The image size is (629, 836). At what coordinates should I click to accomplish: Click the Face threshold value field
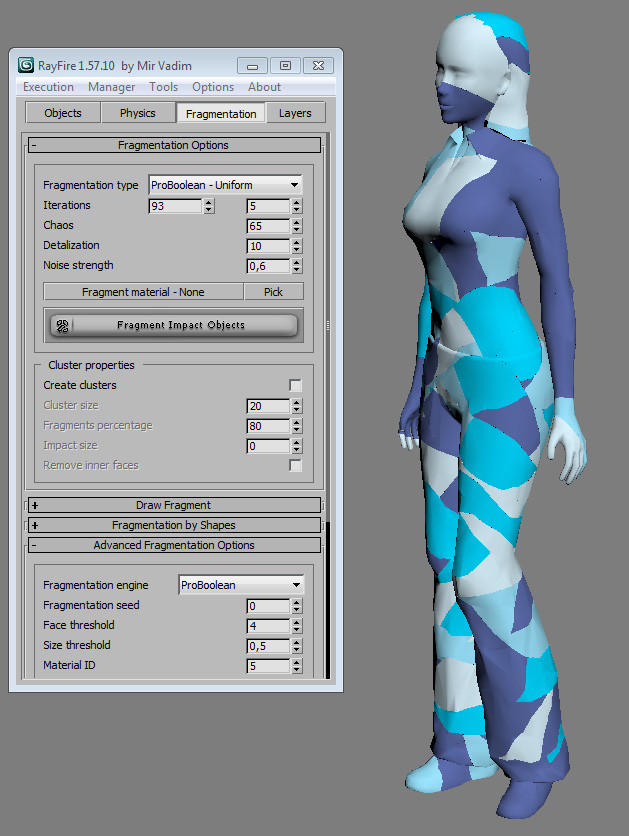click(268, 626)
